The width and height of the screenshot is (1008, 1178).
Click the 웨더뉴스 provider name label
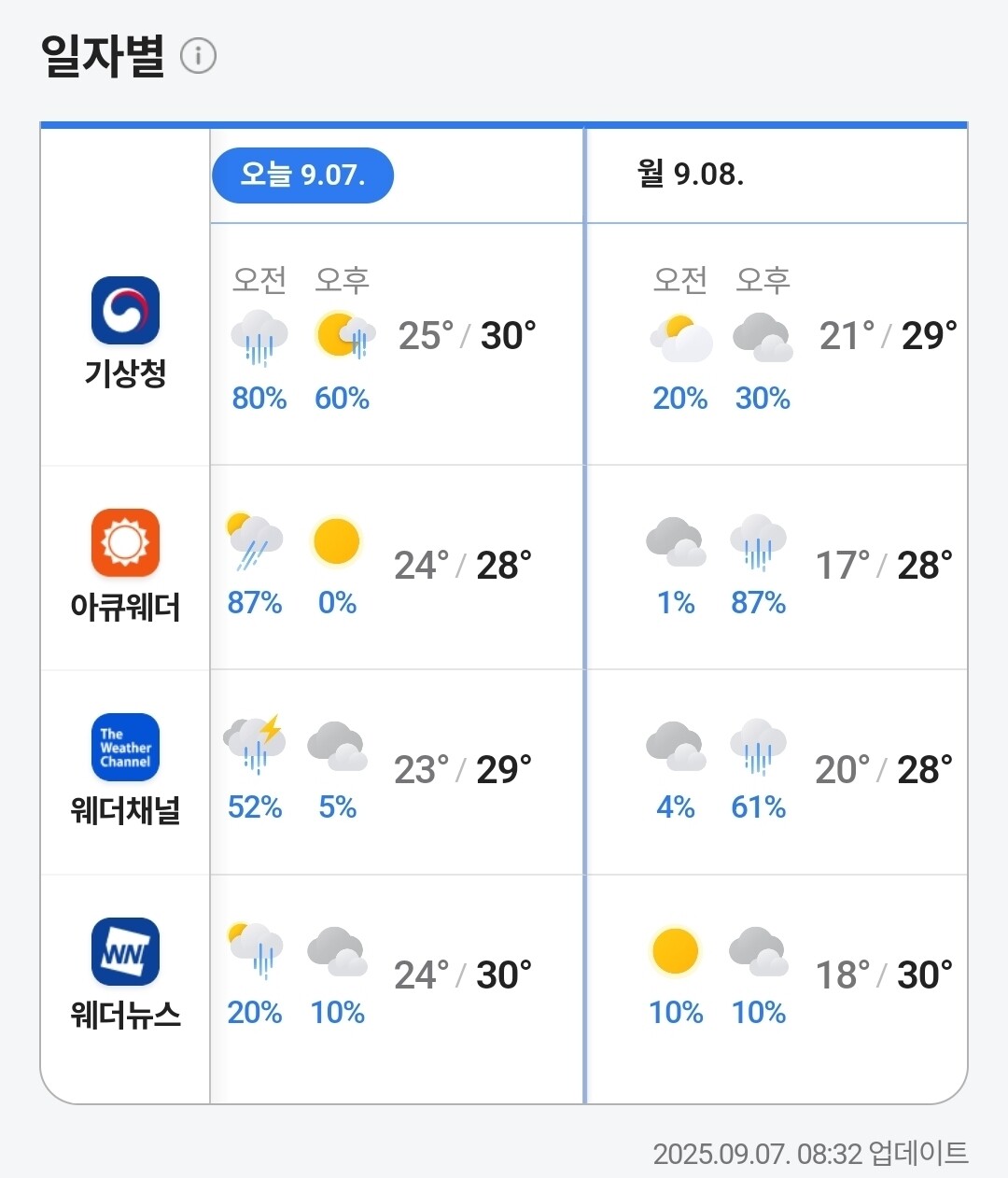[x=125, y=1015]
